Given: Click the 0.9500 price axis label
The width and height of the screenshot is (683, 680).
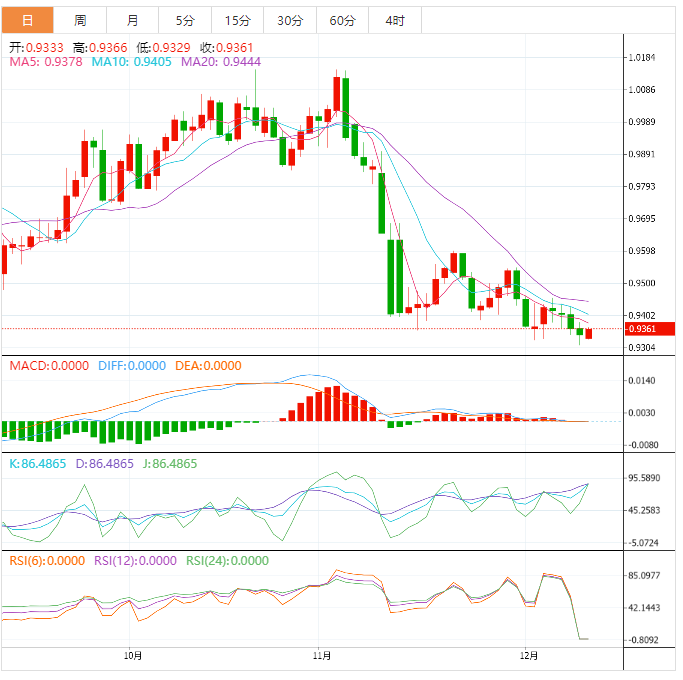Looking at the screenshot, I should [x=642, y=283].
